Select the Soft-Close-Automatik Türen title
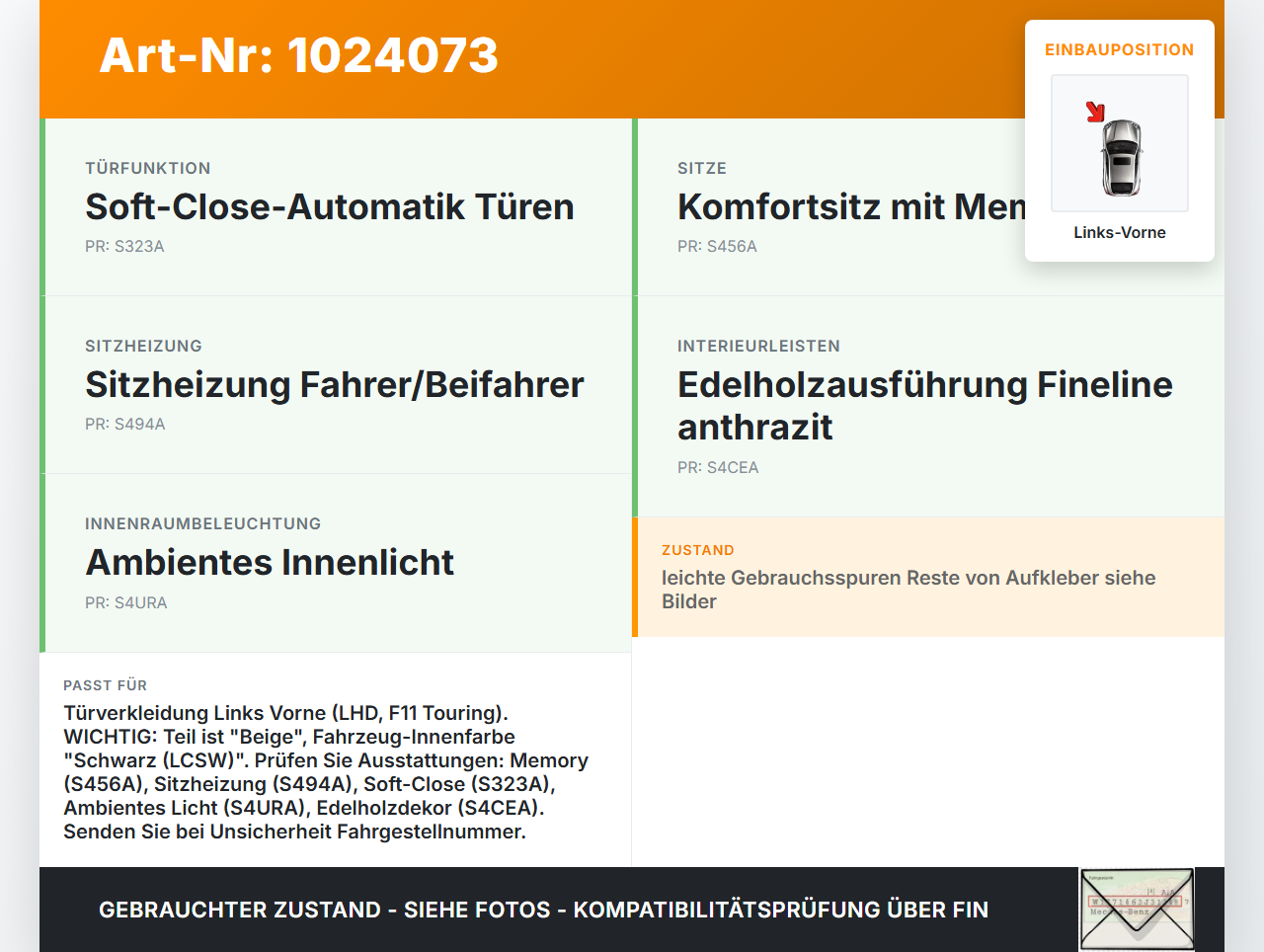This screenshot has height=952, width=1264. [x=330, y=206]
